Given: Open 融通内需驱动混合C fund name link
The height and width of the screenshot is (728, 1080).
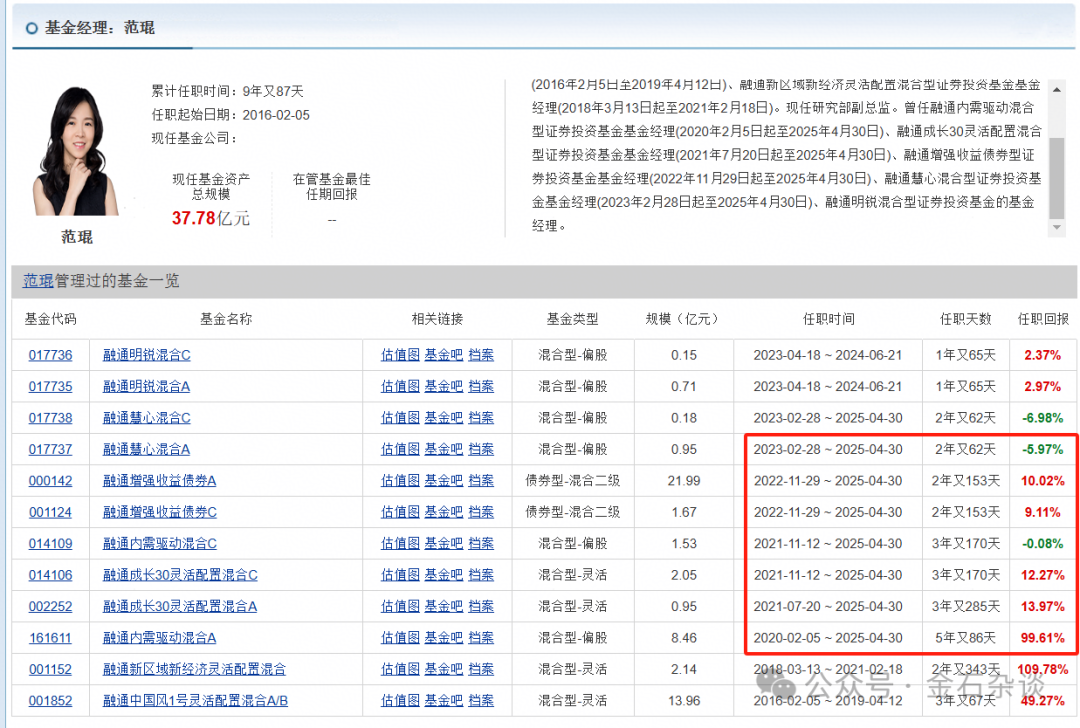Looking at the screenshot, I should 160,543.
